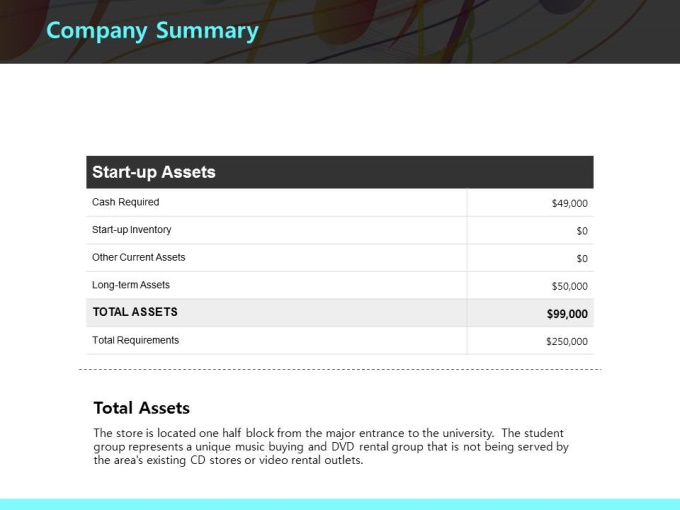
Task: Select the $49,000 cash value cell
Action: tap(569, 203)
